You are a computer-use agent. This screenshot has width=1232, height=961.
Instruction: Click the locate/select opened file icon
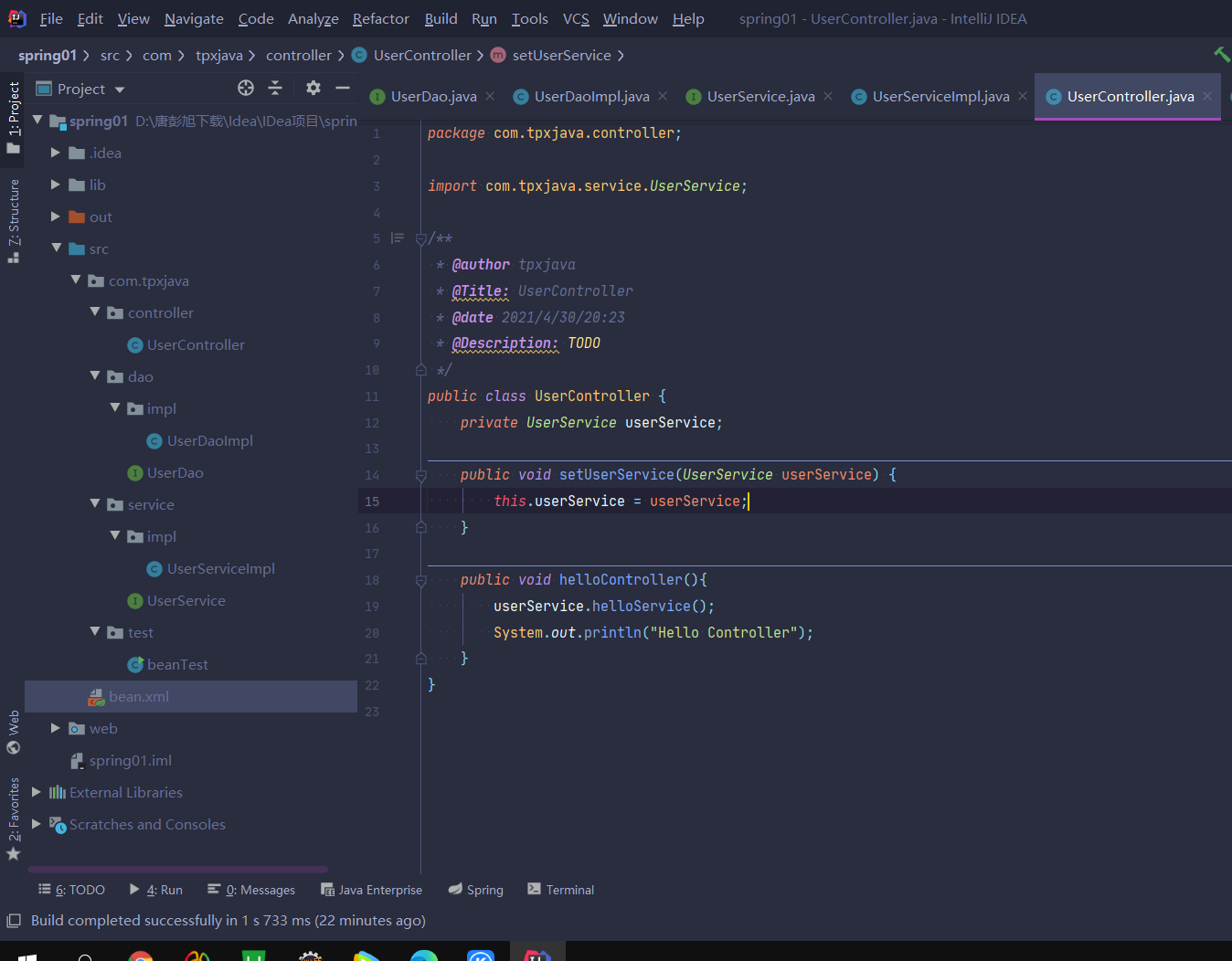pos(246,88)
